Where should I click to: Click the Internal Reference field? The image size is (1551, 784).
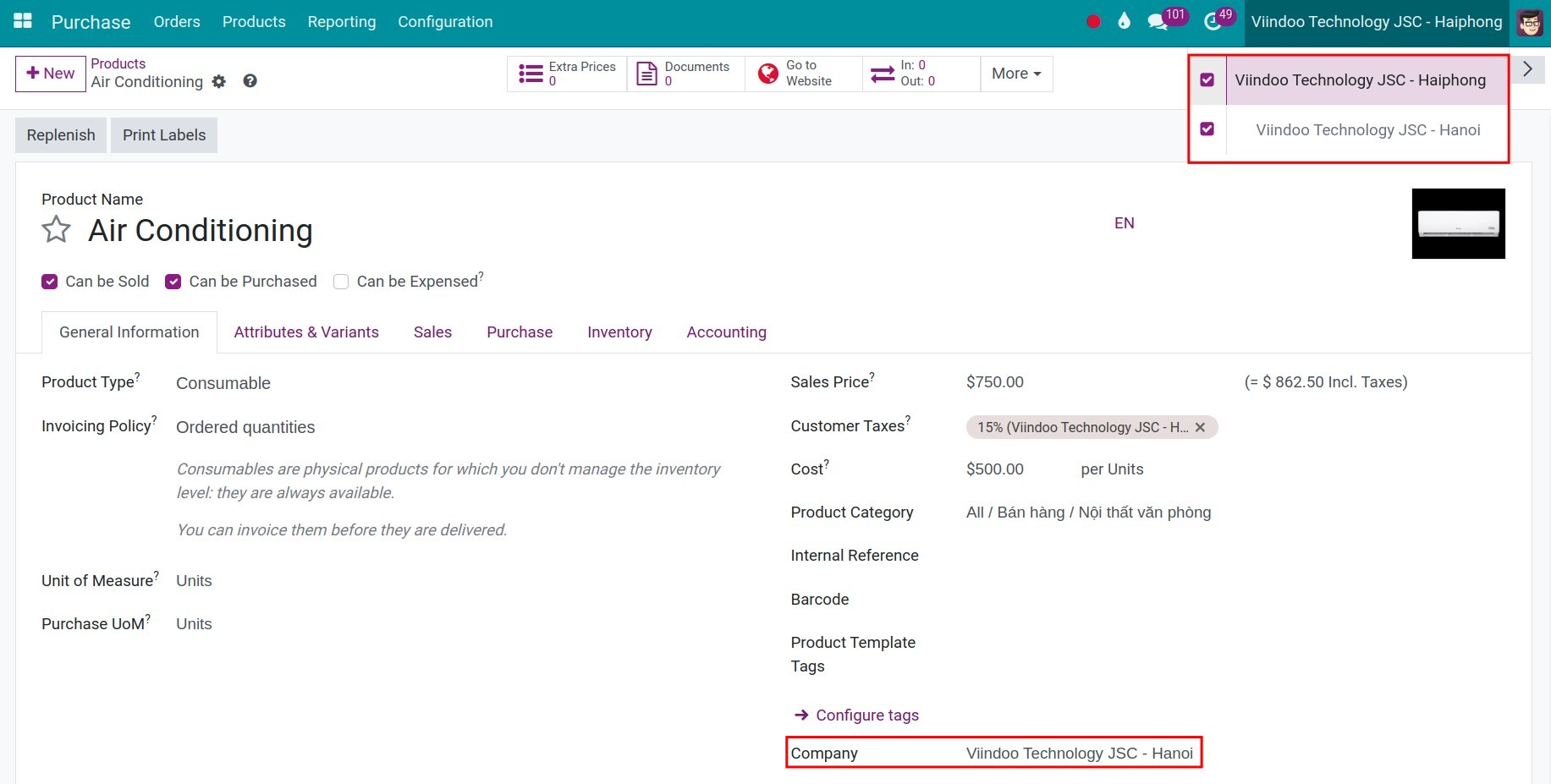1235,556
